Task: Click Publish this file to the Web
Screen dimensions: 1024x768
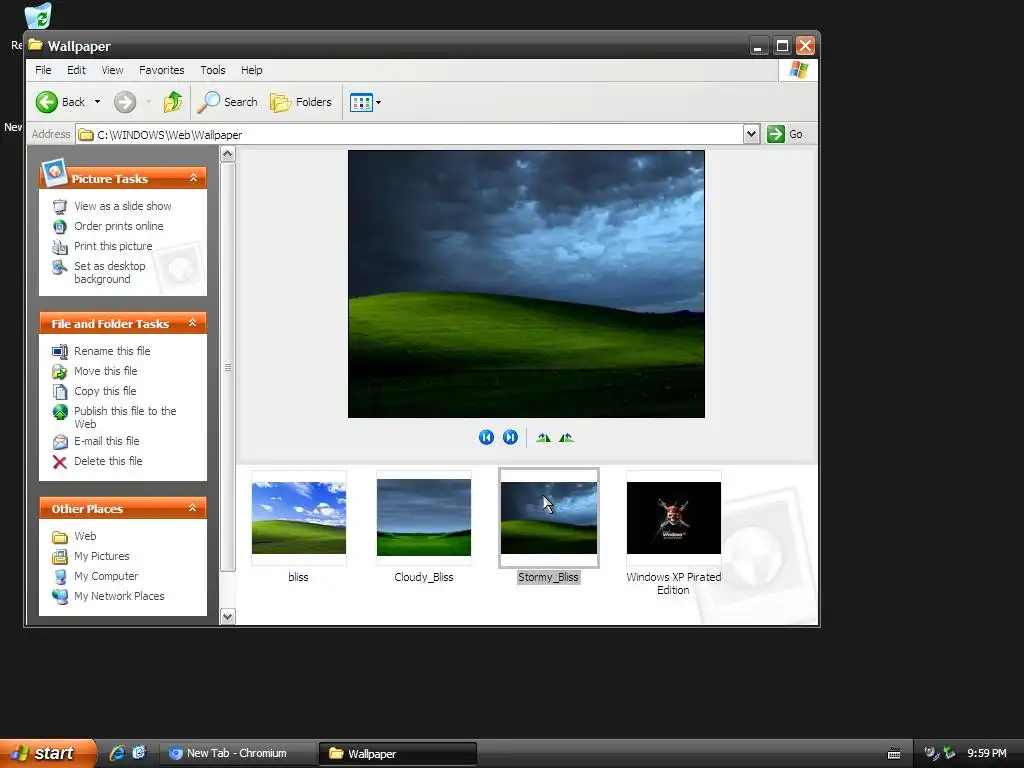Action: point(125,417)
